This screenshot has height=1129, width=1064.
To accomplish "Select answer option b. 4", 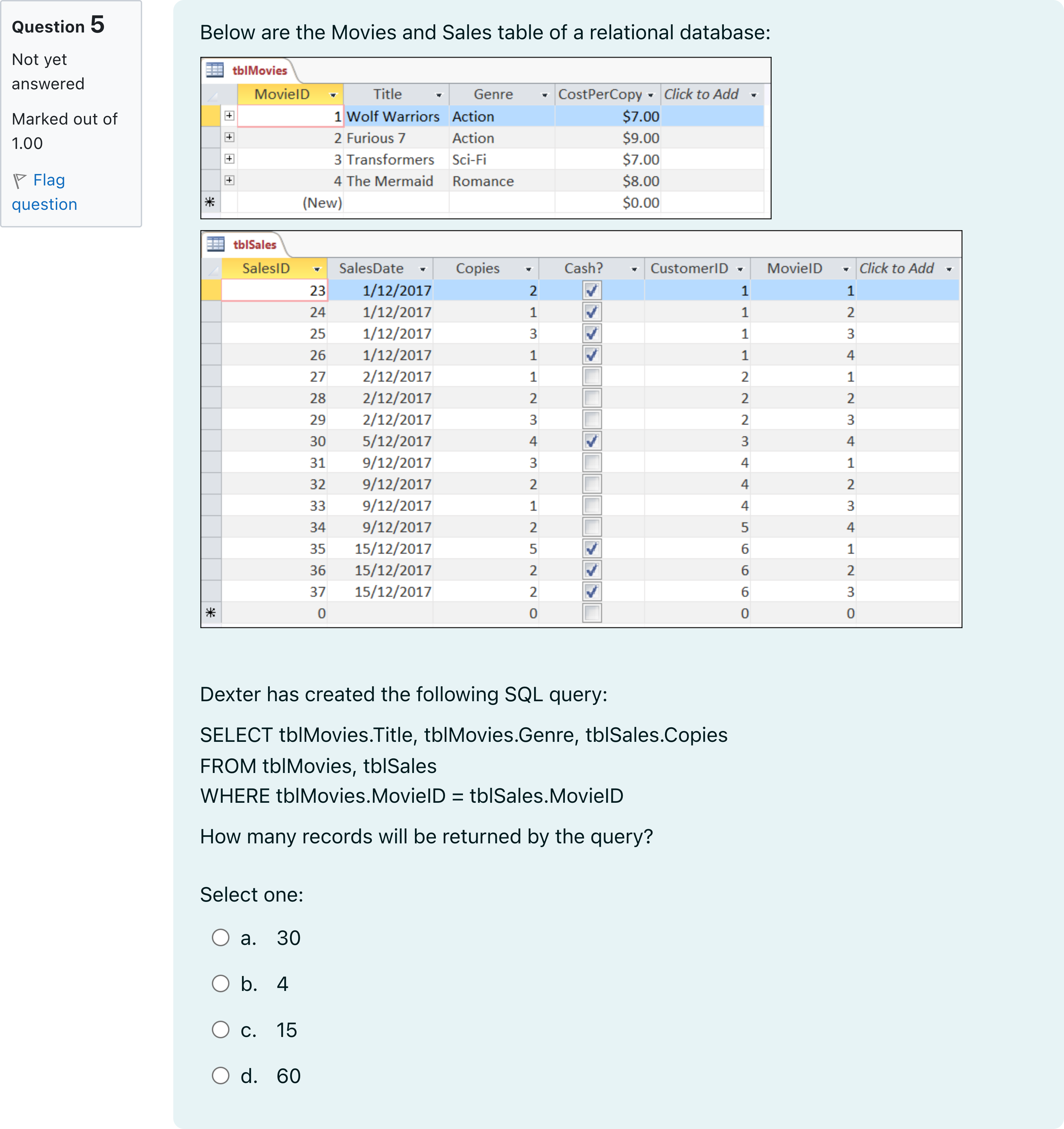I will pos(220,983).
